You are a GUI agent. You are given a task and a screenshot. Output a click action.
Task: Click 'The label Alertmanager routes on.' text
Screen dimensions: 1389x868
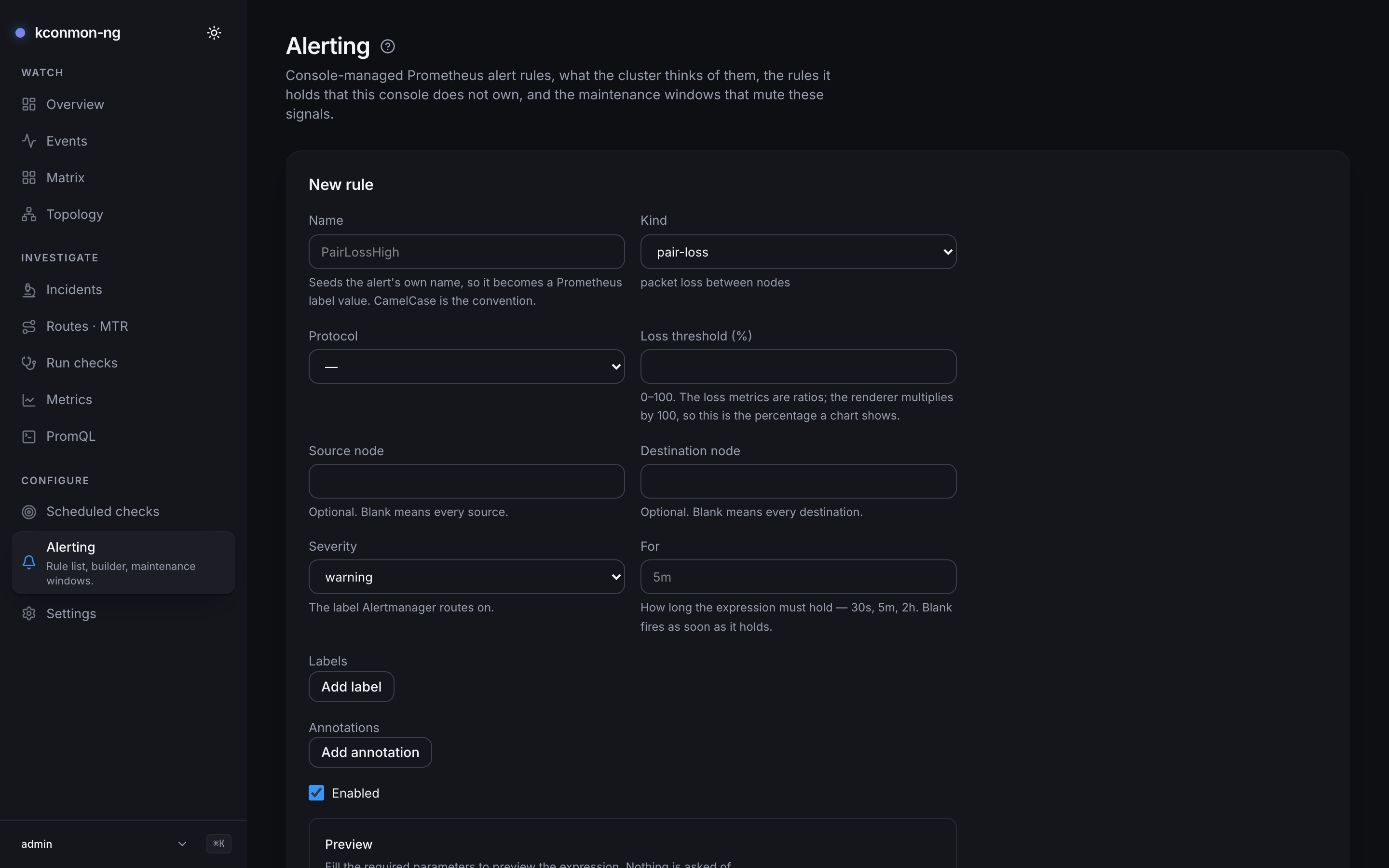401,608
